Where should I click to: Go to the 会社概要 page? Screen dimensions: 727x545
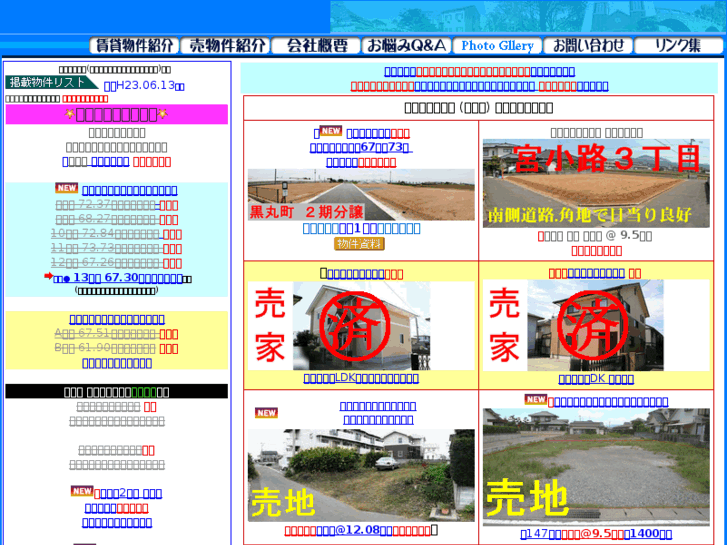pos(316,45)
